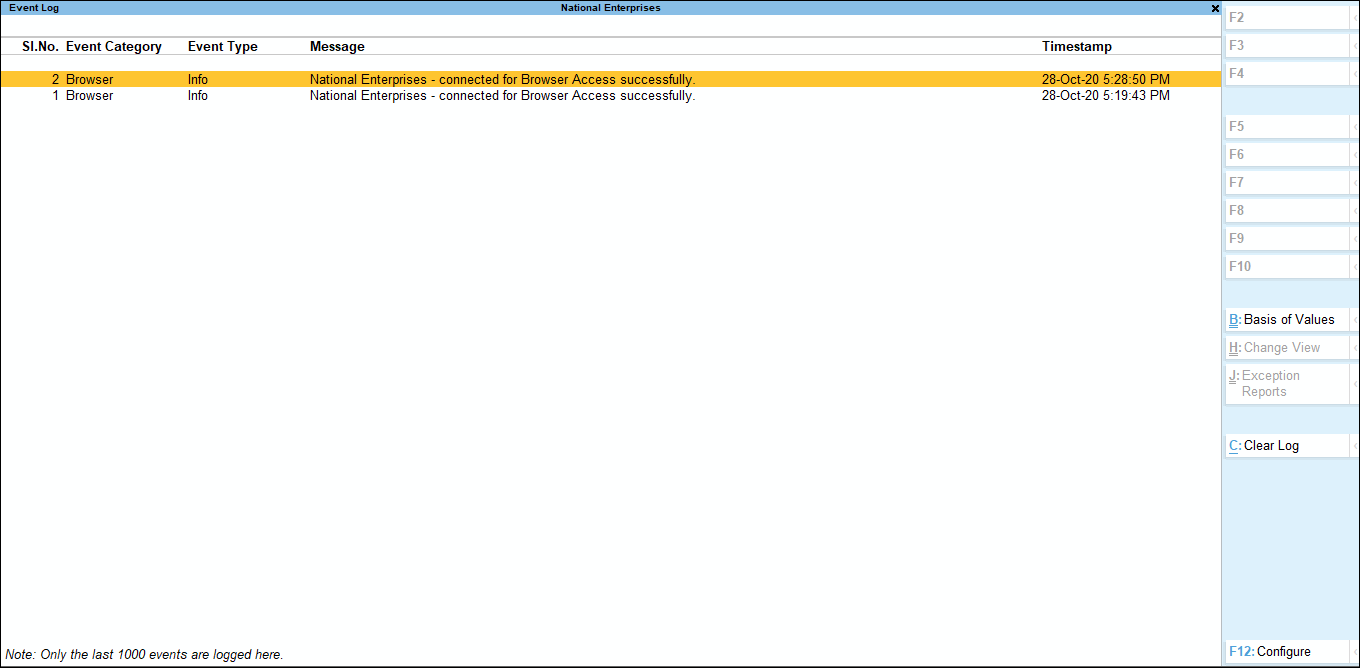Click the message text of event Sl.No. 2
The width and height of the screenshot is (1360, 668).
coord(502,80)
